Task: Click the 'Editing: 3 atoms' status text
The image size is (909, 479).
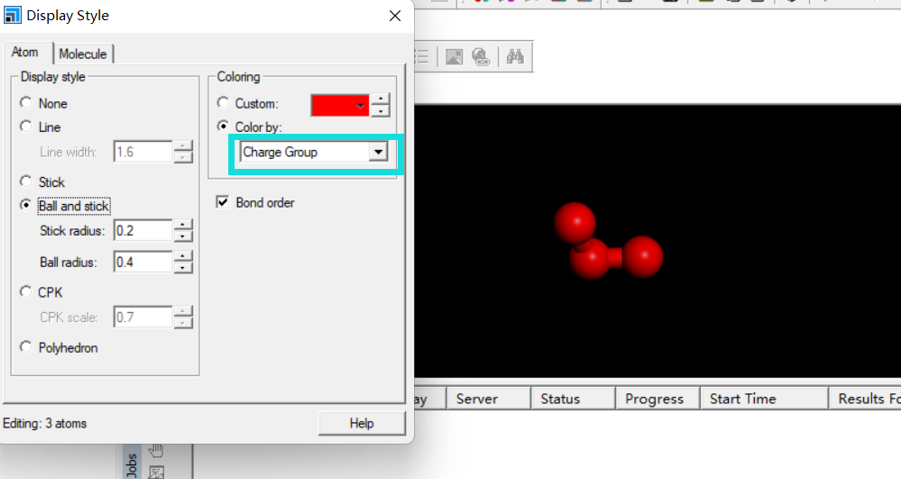Action: click(x=45, y=423)
